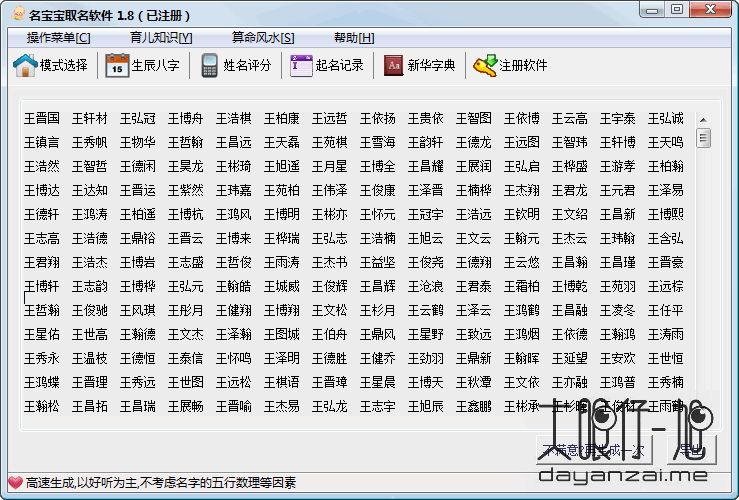Image resolution: width=739 pixels, height=500 pixels.
Task: Select the name 王远哲
Action: (x=329, y=118)
